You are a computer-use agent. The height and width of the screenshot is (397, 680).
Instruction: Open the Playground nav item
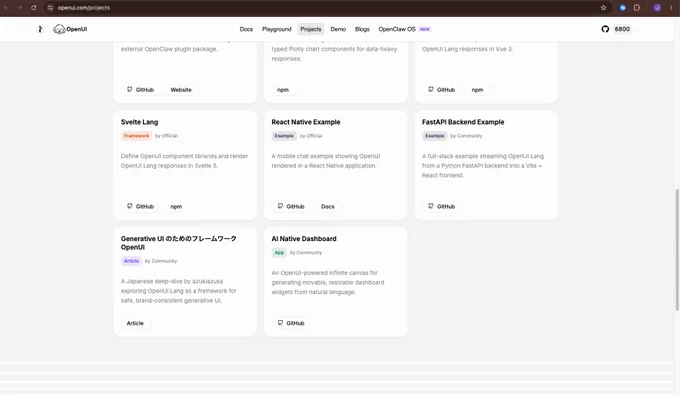click(277, 29)
